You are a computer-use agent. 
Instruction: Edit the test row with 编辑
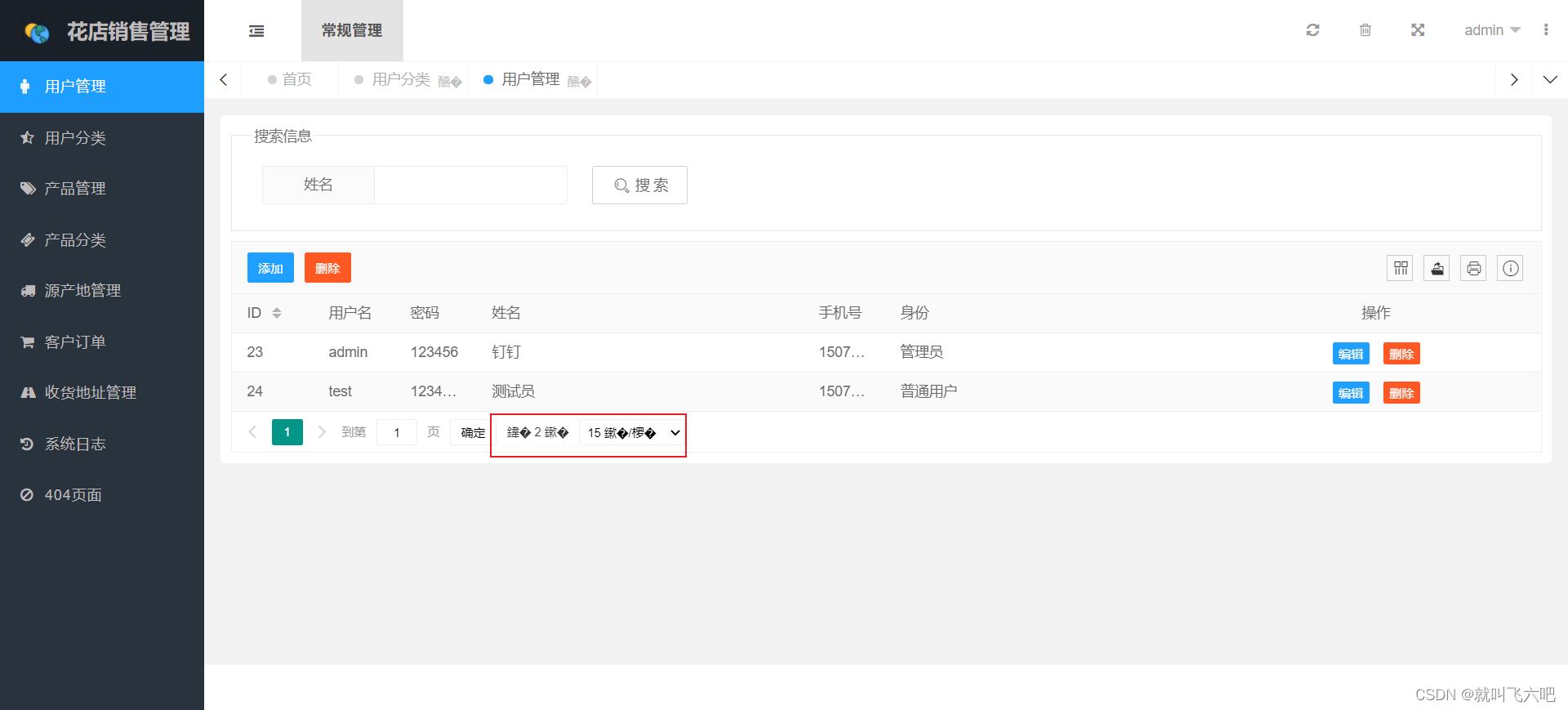pos(1351,393)
